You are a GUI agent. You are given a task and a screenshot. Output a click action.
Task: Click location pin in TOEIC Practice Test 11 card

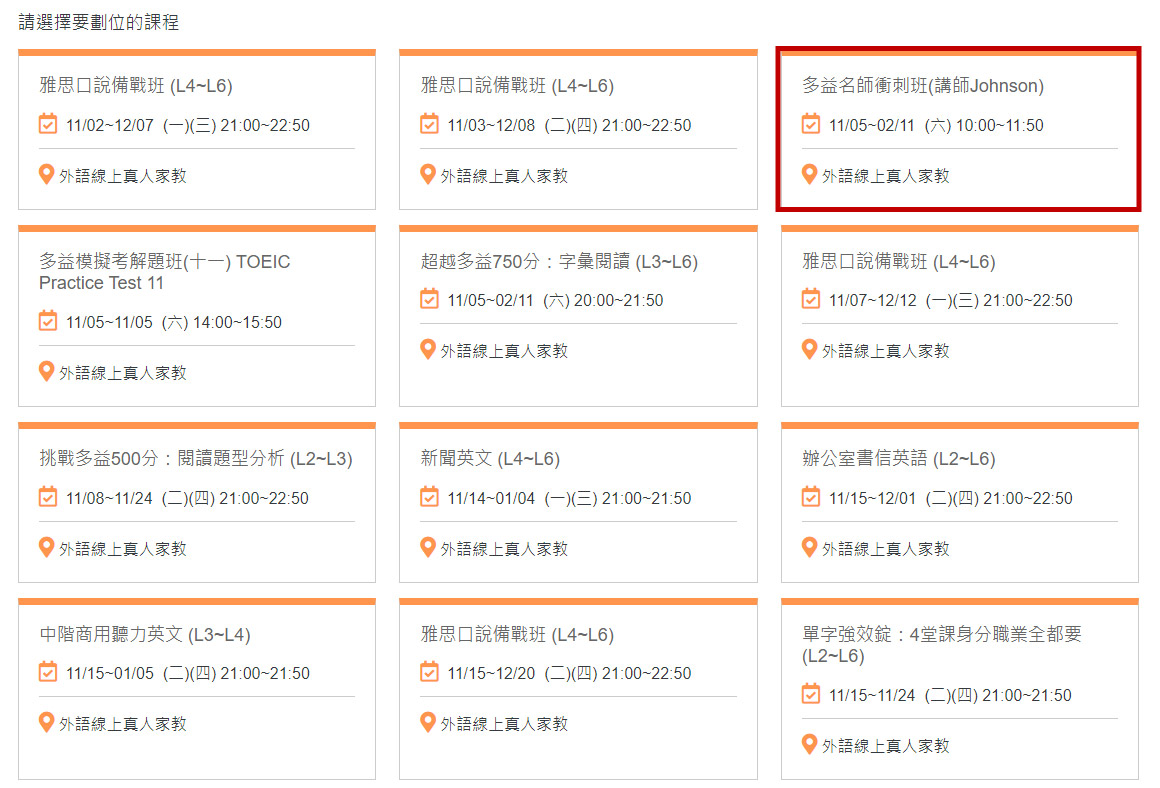pos(46,371)
